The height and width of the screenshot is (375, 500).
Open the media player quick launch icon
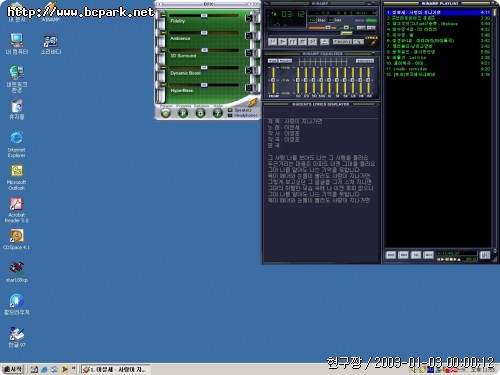coord(65,369)
